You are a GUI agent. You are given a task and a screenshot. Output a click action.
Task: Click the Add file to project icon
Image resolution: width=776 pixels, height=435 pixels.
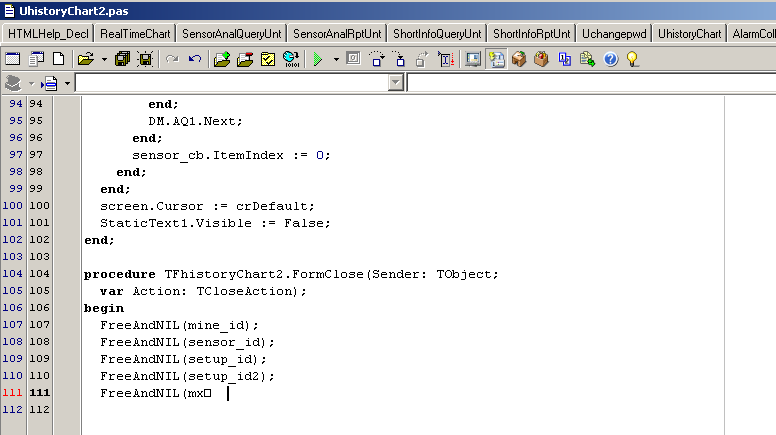point(222,59)
